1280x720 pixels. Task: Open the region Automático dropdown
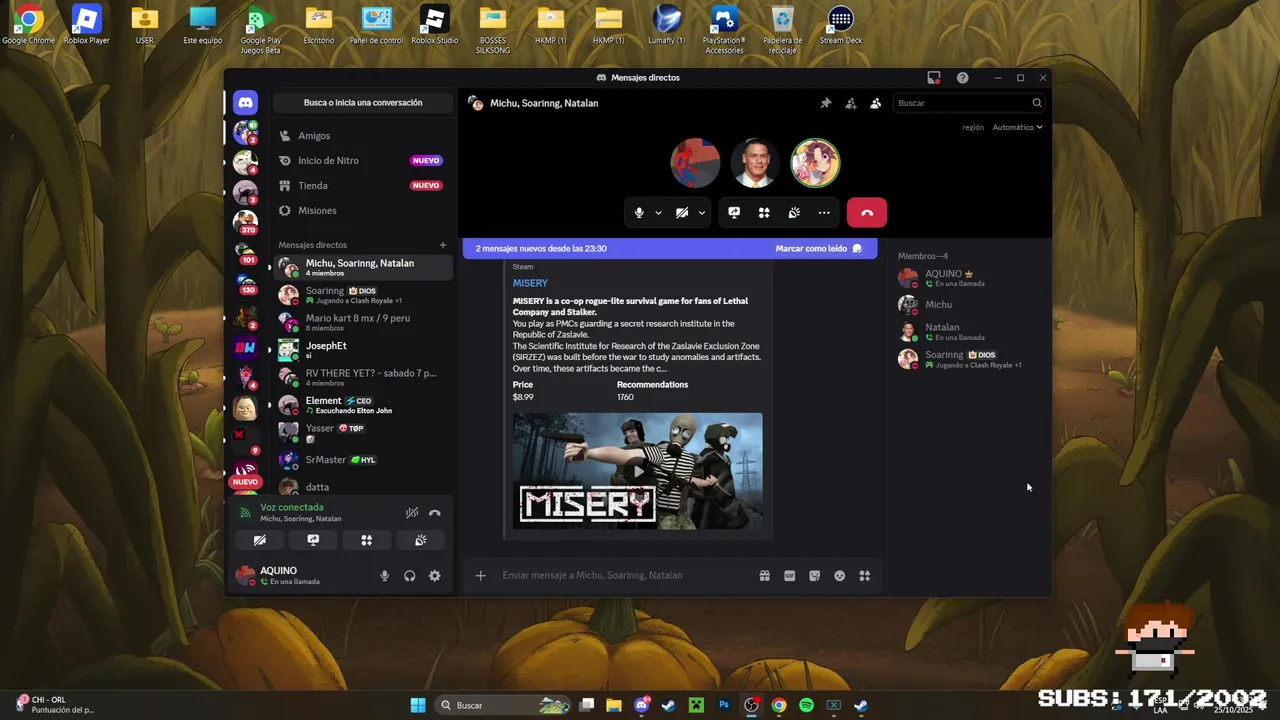click(x=1017, y=127)
